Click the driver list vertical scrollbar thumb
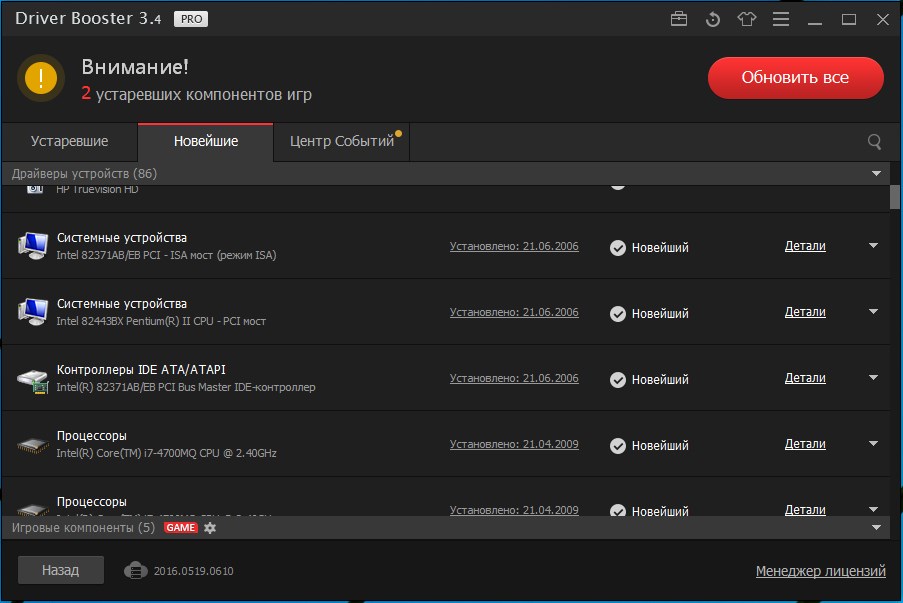 point(894,197)
